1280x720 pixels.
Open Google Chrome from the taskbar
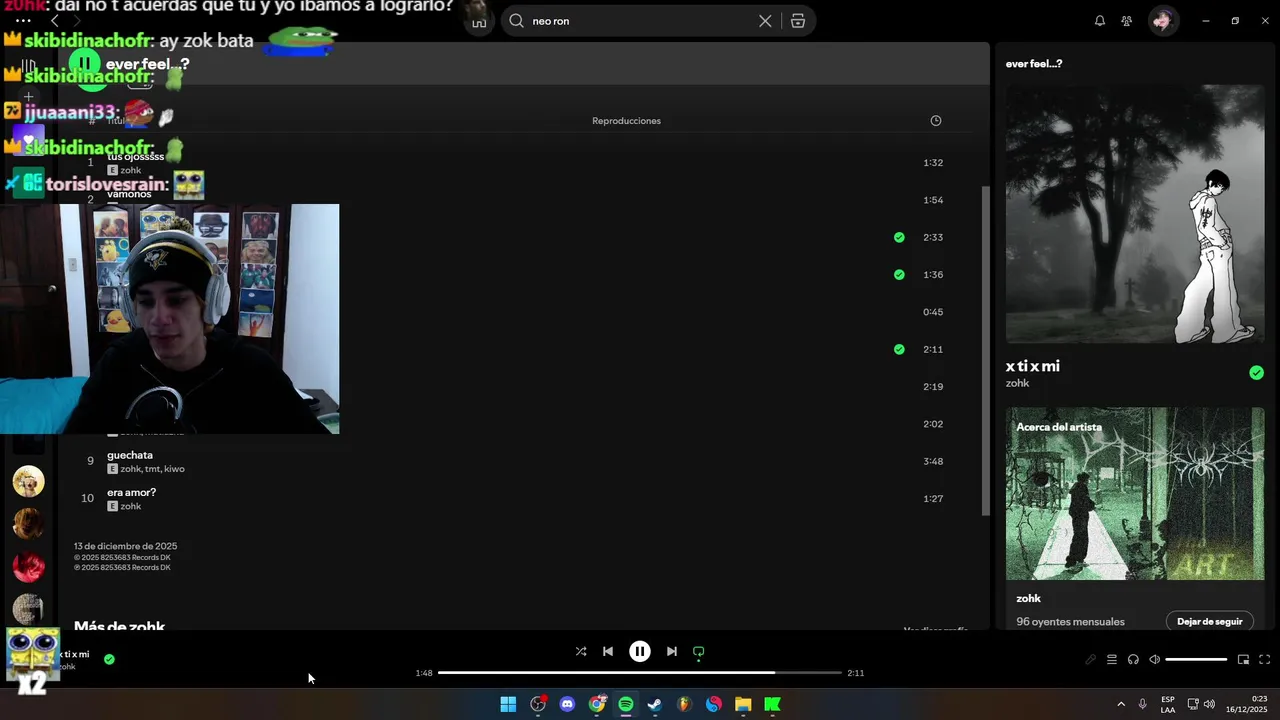click(x=597, y=704)
